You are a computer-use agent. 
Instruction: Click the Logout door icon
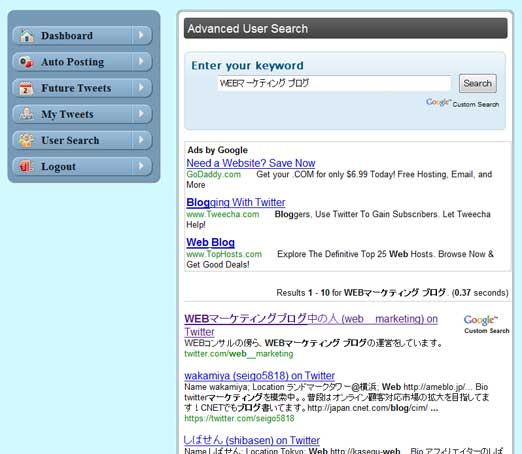click(x=25, y=166)
